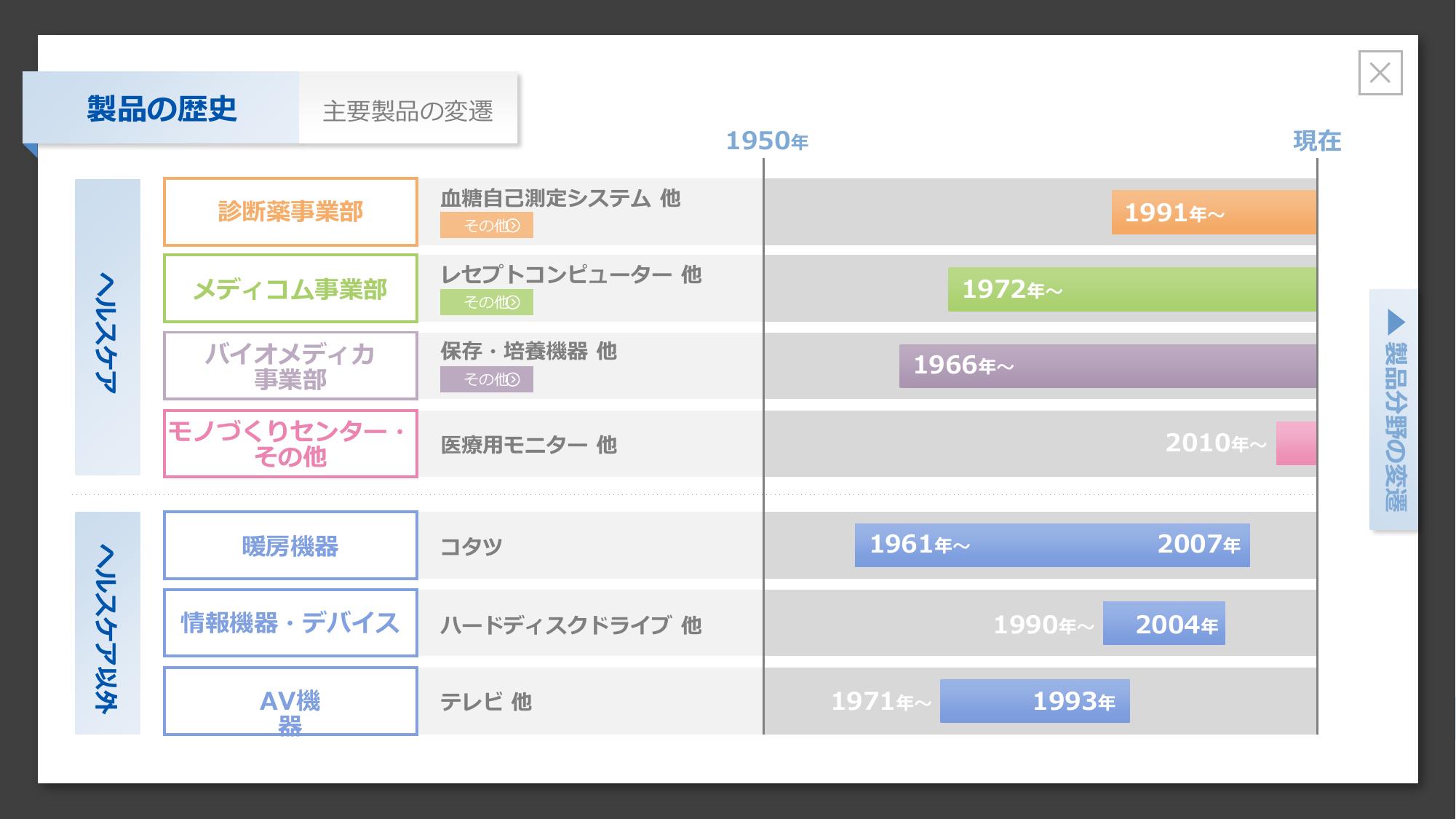1456x819 pixels.
Task: Click the green 1972年〜 timeline bar
Action: pyautogui.click(x=1131, y=289)
